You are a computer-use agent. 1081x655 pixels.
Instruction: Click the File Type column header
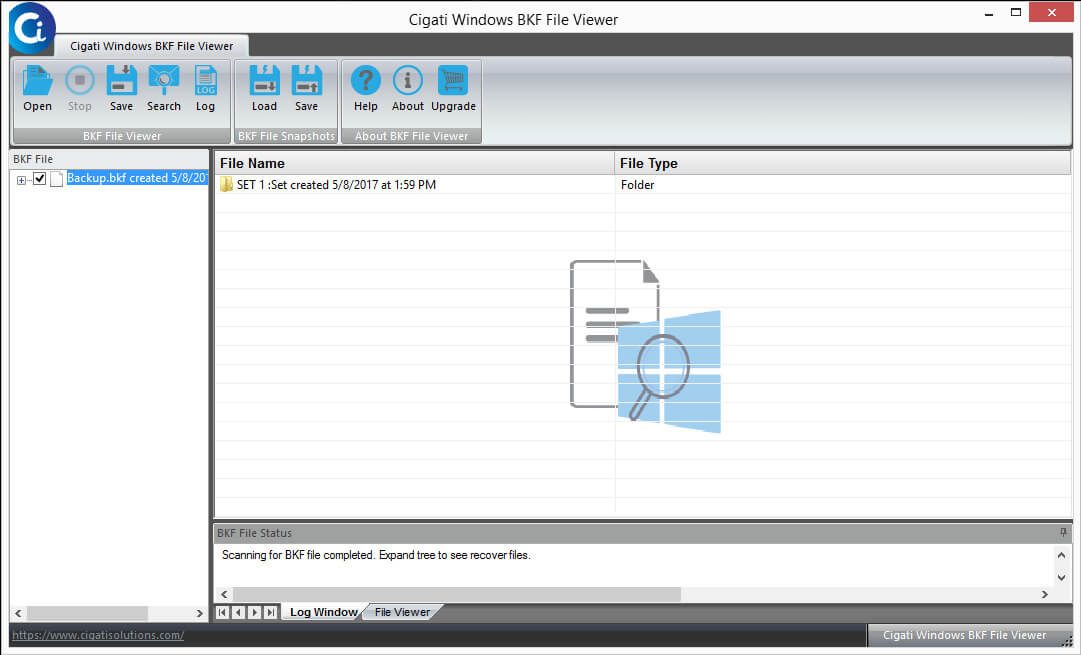coord(842,163)
